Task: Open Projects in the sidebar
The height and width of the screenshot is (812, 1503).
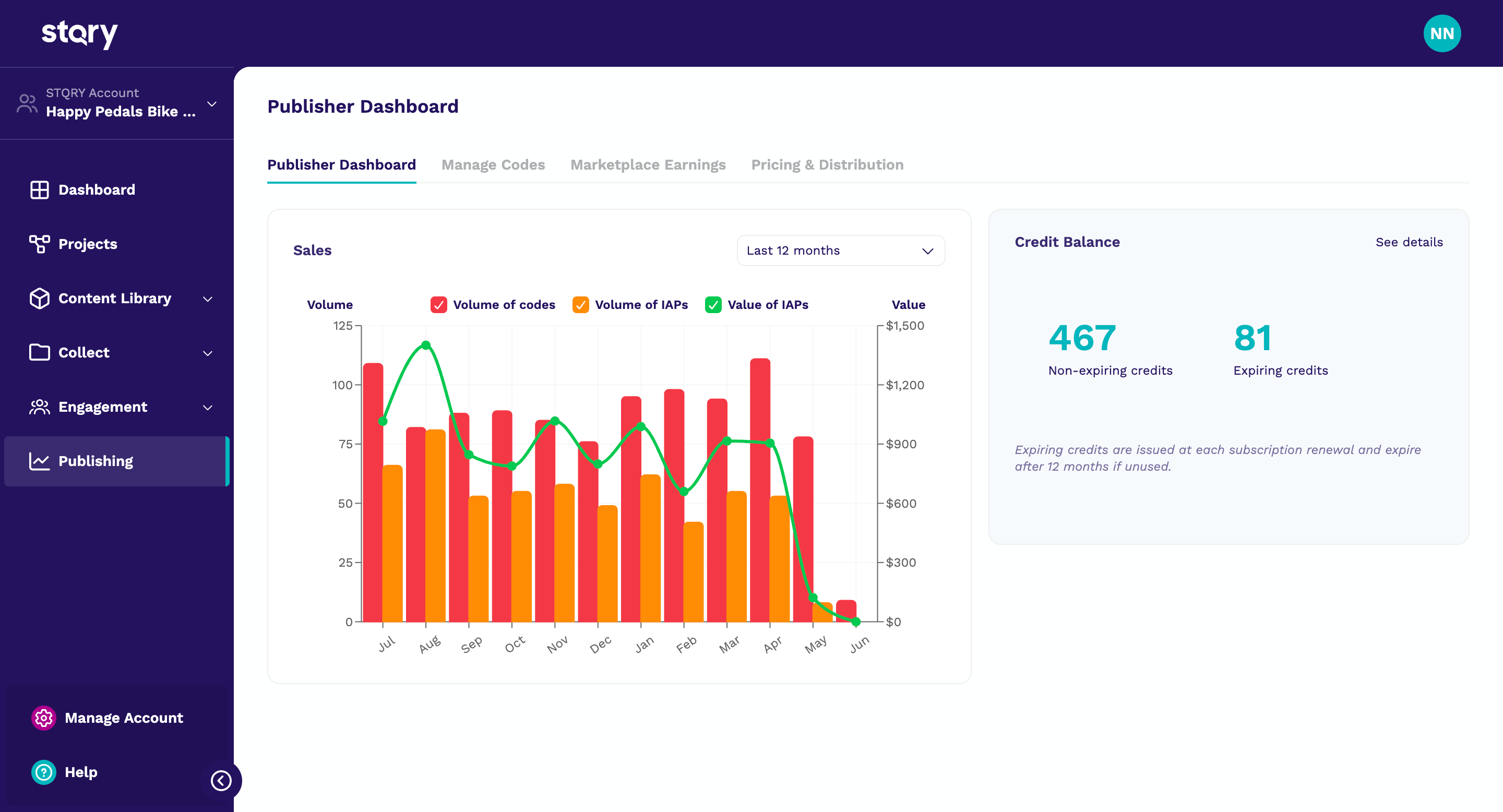Action: pyautogui.click(x=117, y=244)
